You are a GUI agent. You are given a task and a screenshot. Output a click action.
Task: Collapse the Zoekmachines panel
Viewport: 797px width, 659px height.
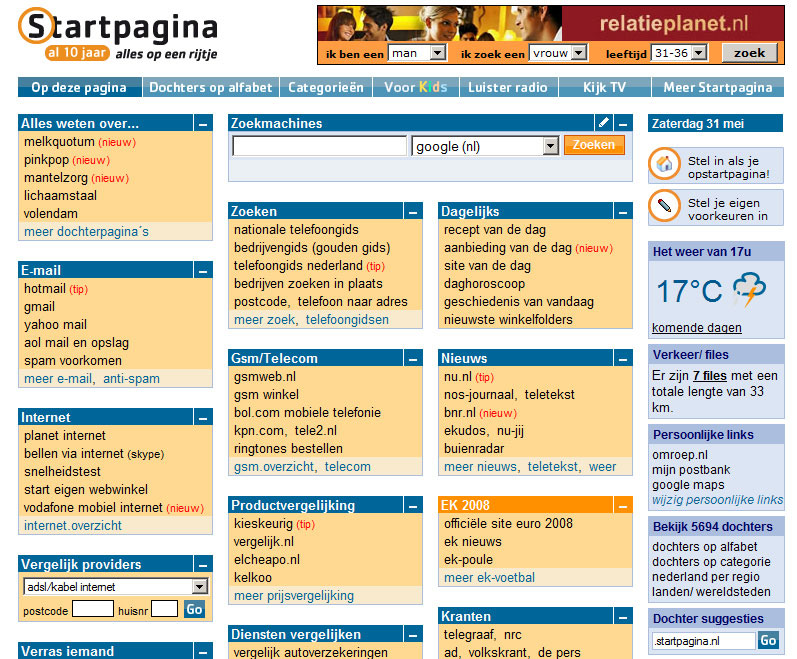(624, 124)
